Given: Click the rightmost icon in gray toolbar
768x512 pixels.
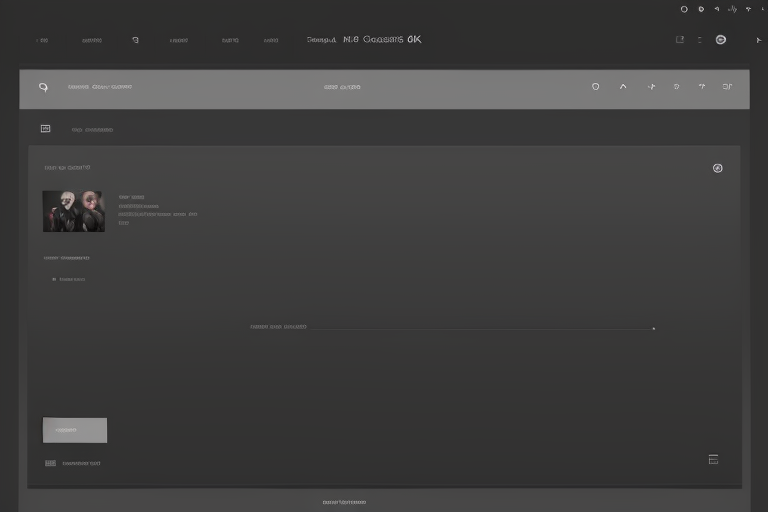Looking at the screenshot, I should click(728, 87).
